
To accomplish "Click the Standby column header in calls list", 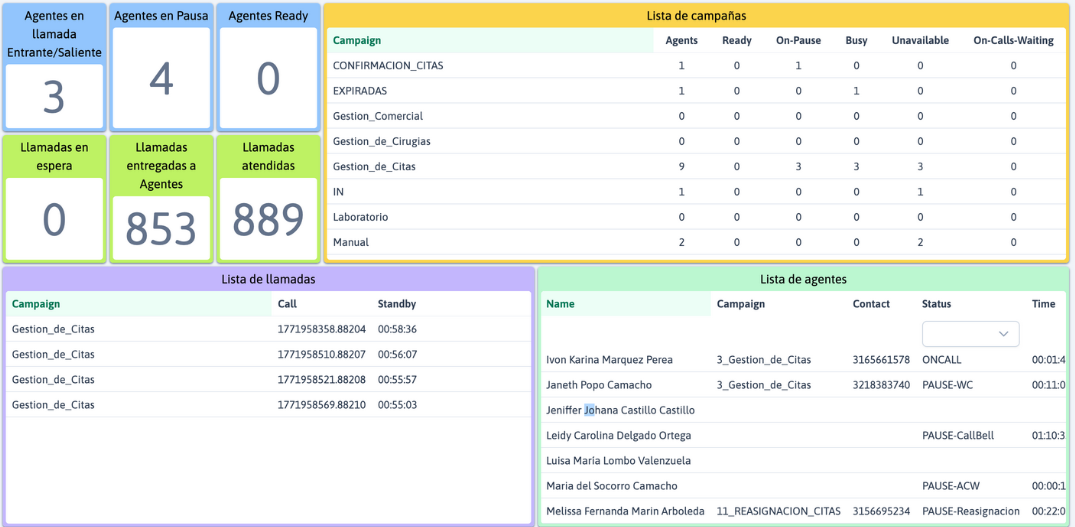I will [396, 304].
